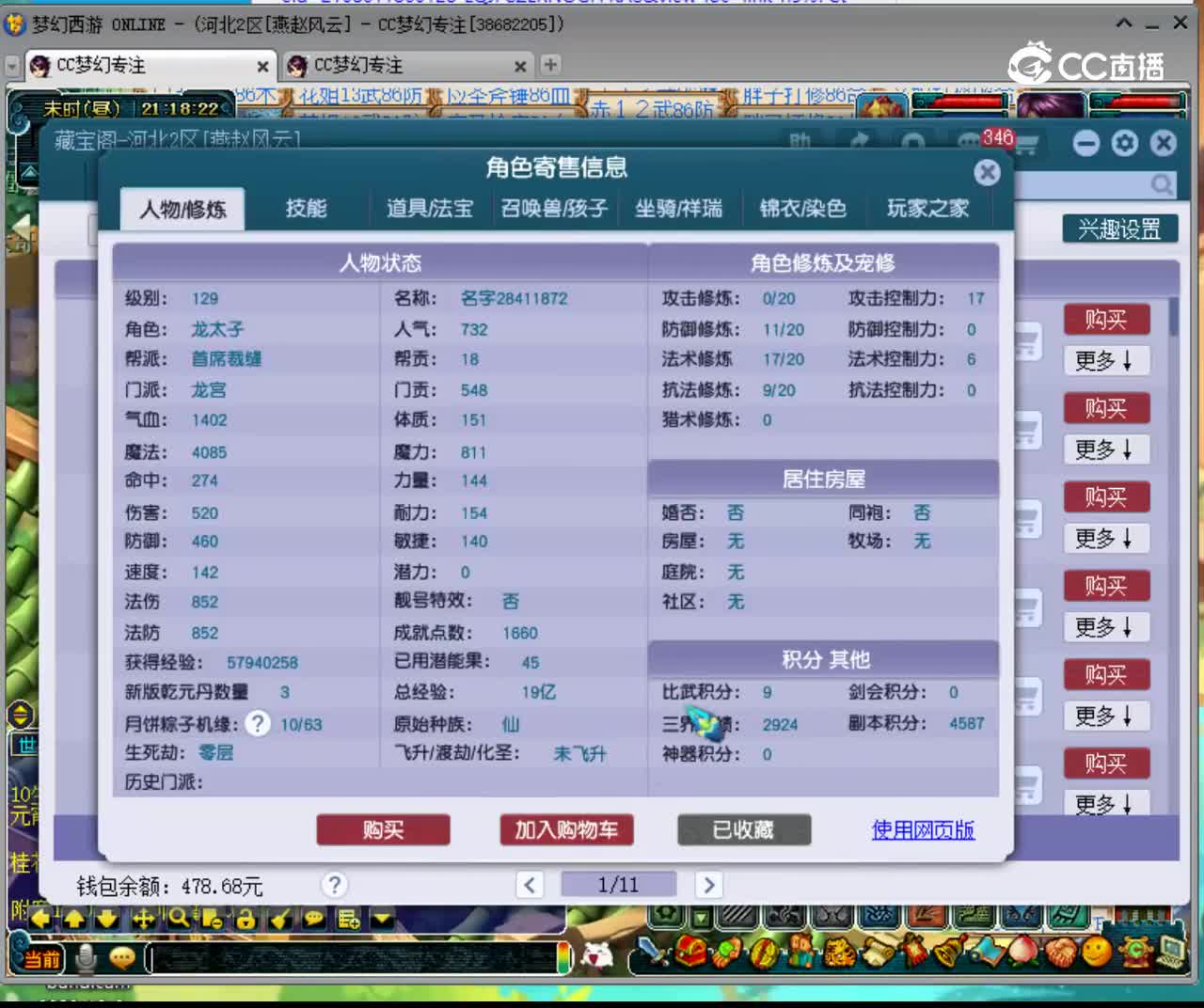This screenshot has width=1204, height=1008.
Task: Click the share arrow icon in 藏宝阁 header
Action: (859, 142)
